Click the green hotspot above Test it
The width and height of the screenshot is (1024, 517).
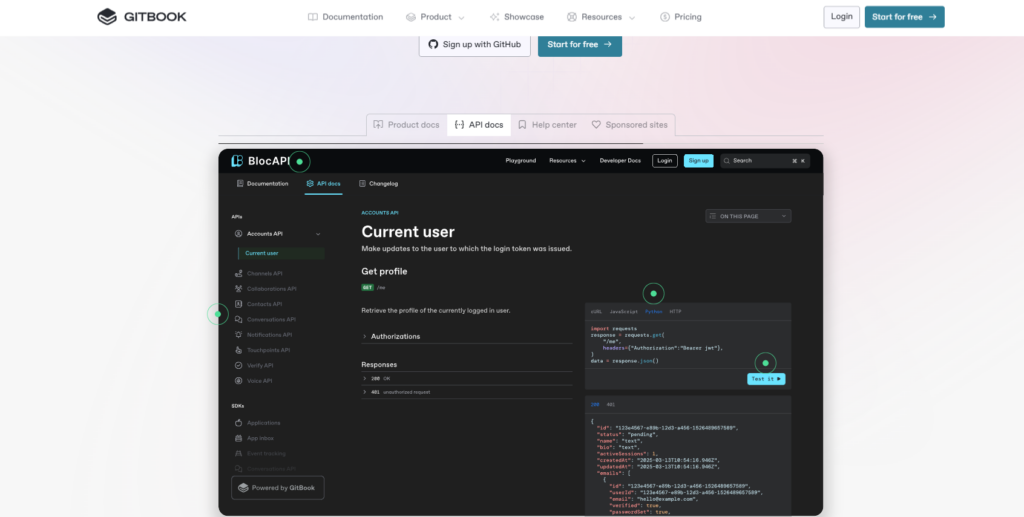tap(765, 362)
